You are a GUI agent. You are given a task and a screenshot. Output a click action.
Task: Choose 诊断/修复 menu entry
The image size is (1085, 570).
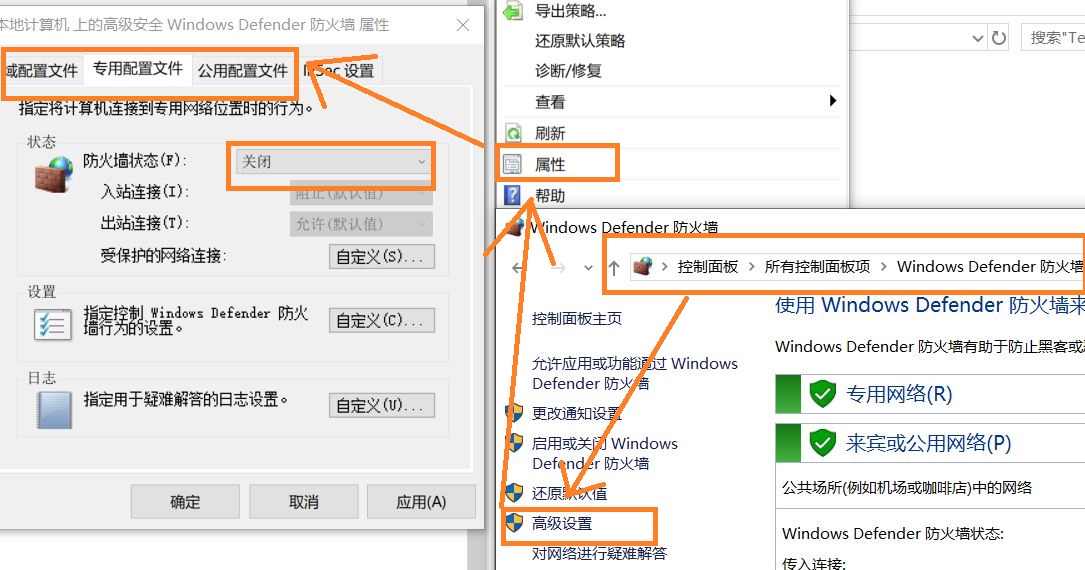(568, 71)
